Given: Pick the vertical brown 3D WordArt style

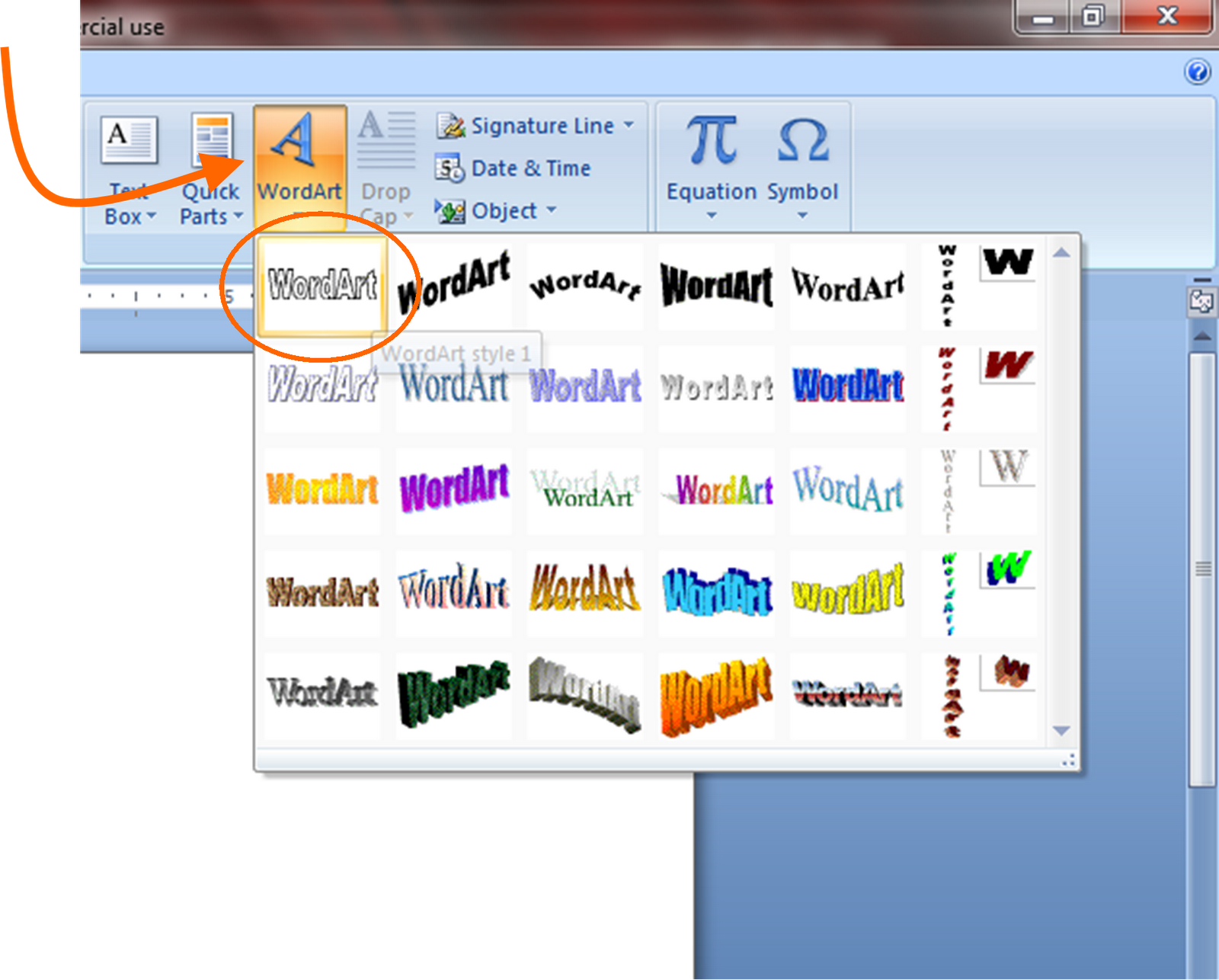Looking at the screenshot, I should coord(979,694).
